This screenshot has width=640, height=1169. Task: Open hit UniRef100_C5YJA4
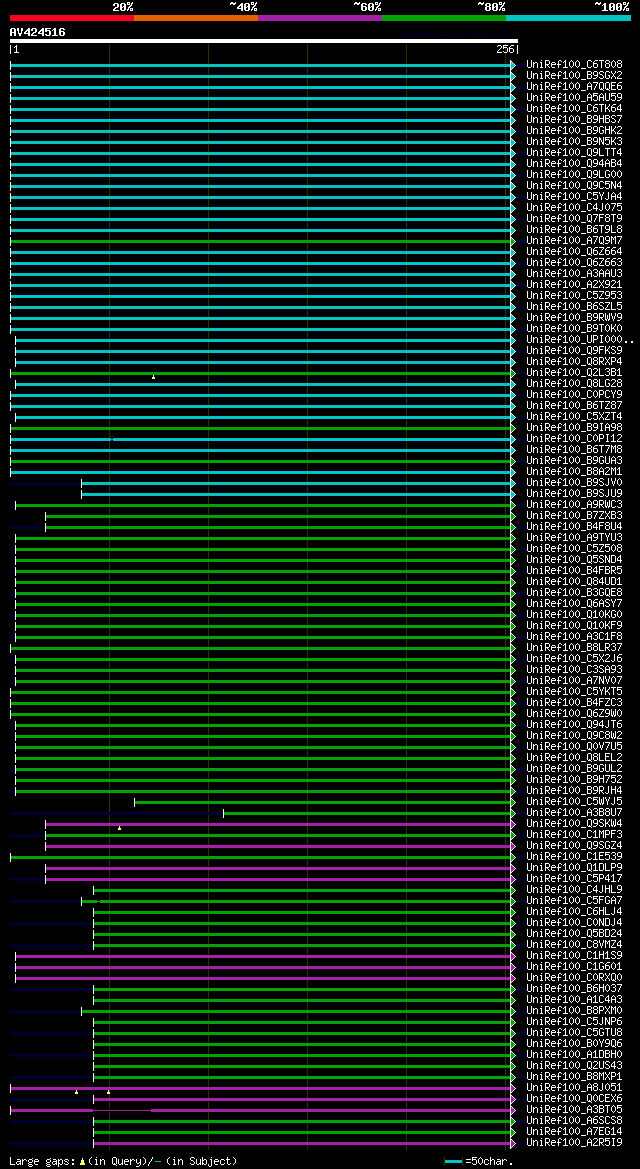[x=574, y=197]
